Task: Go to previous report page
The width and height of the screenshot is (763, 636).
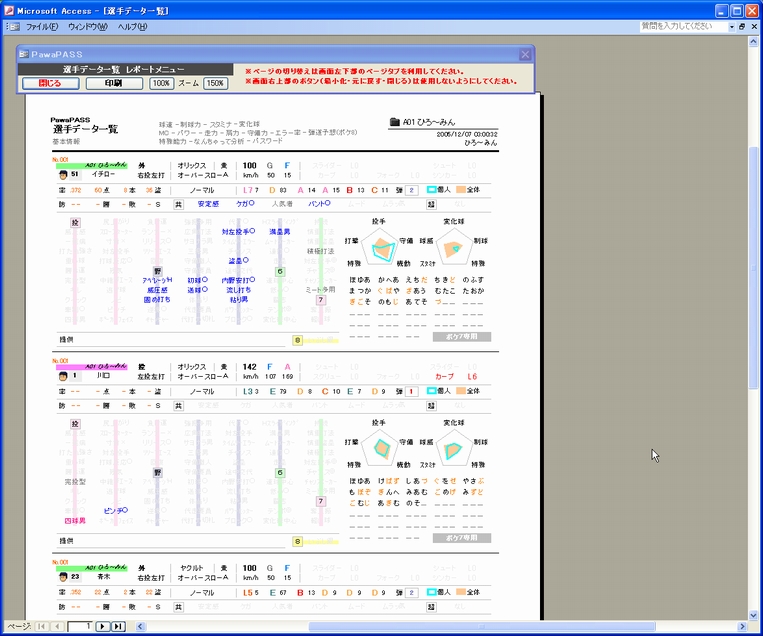Action: point(57,626)
